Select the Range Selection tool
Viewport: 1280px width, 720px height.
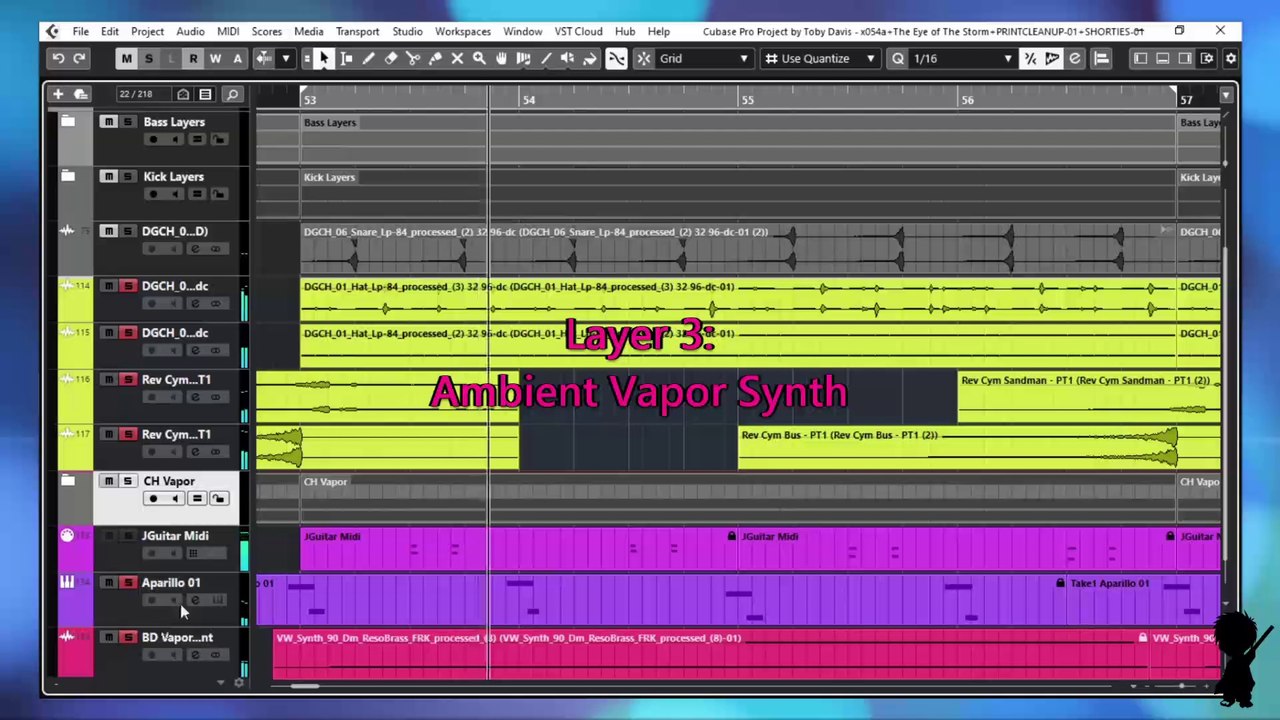[x=346, y=59]
